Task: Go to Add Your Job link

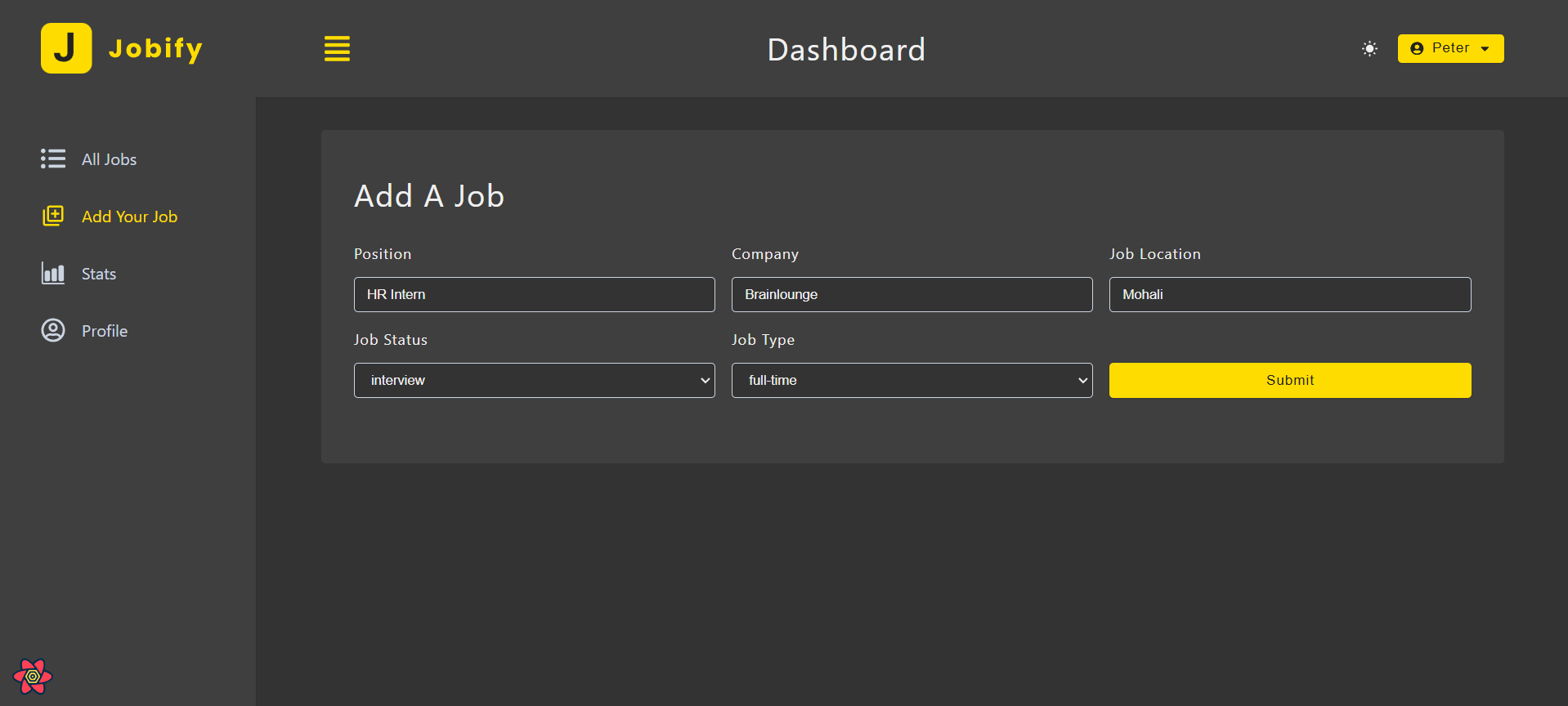Action: (x=129, y=217)
